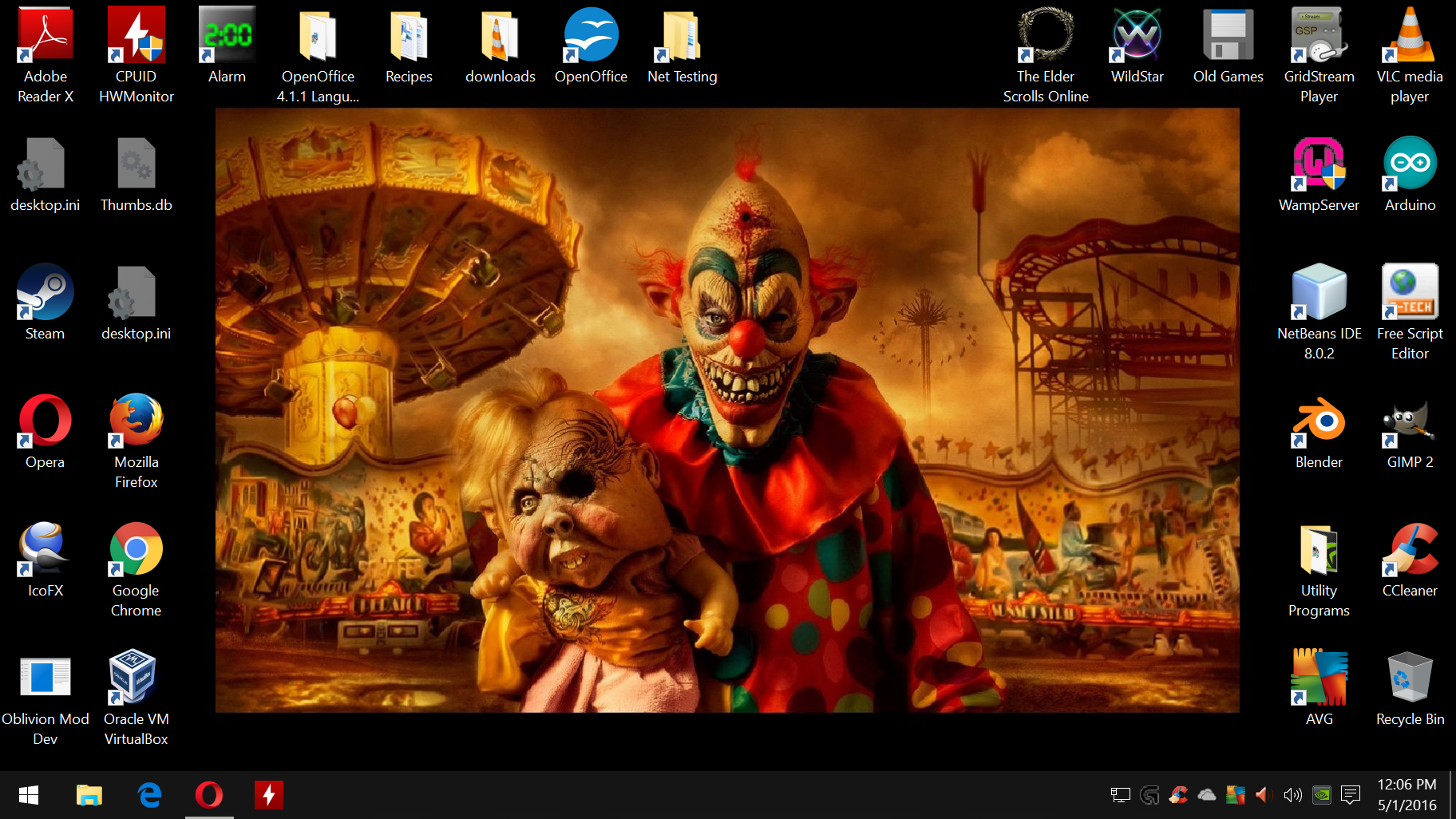Open the Action Center notifications icon
The height and width of the screenshot is (819, 1456).
click(1351, 795)
